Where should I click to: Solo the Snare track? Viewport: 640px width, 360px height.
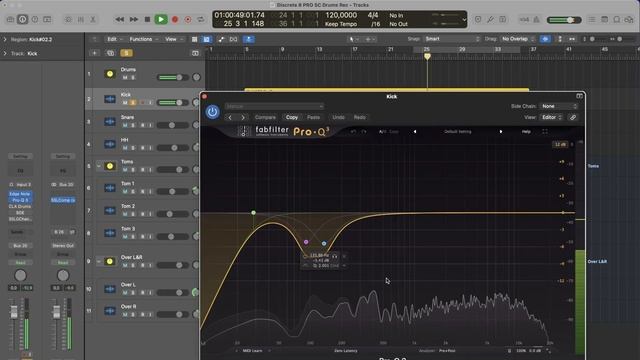click(133, 125)
